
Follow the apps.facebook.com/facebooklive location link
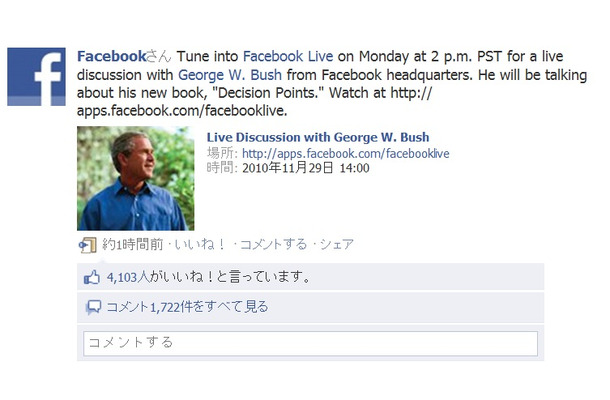(x=345, y=154)
